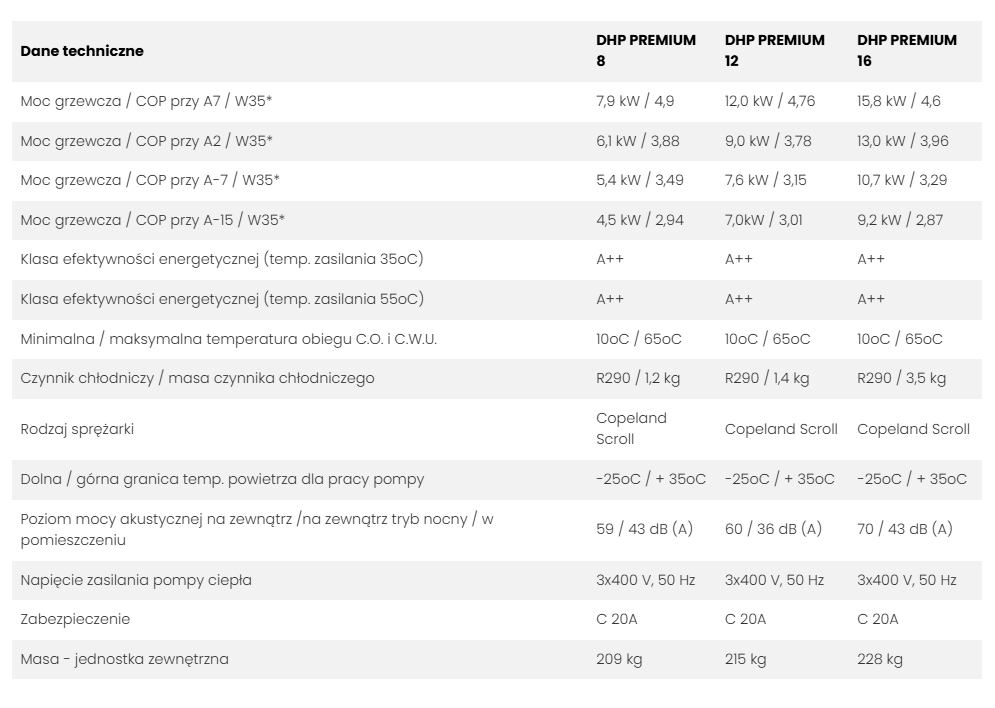
Task: Click the "Dane techniczne" table header
Action: (82, 51)
